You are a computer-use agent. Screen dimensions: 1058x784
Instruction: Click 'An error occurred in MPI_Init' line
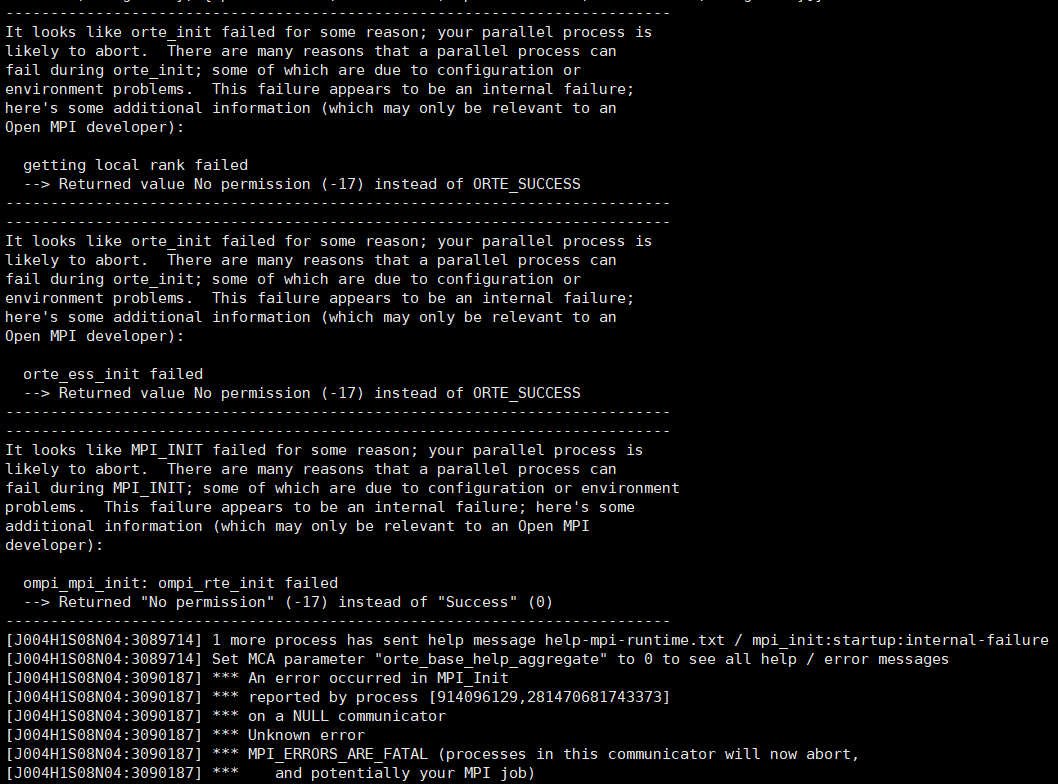click(379, 678)
